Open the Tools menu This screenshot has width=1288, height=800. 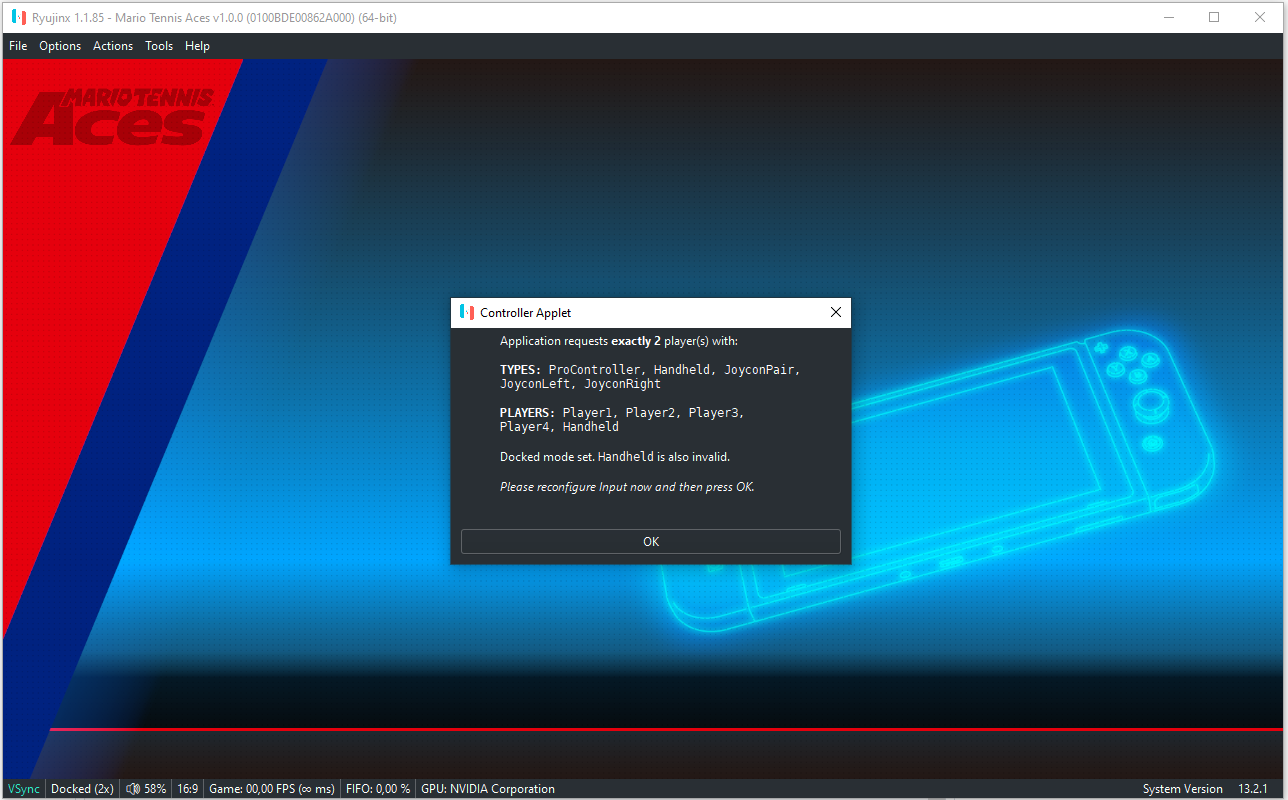159,46
